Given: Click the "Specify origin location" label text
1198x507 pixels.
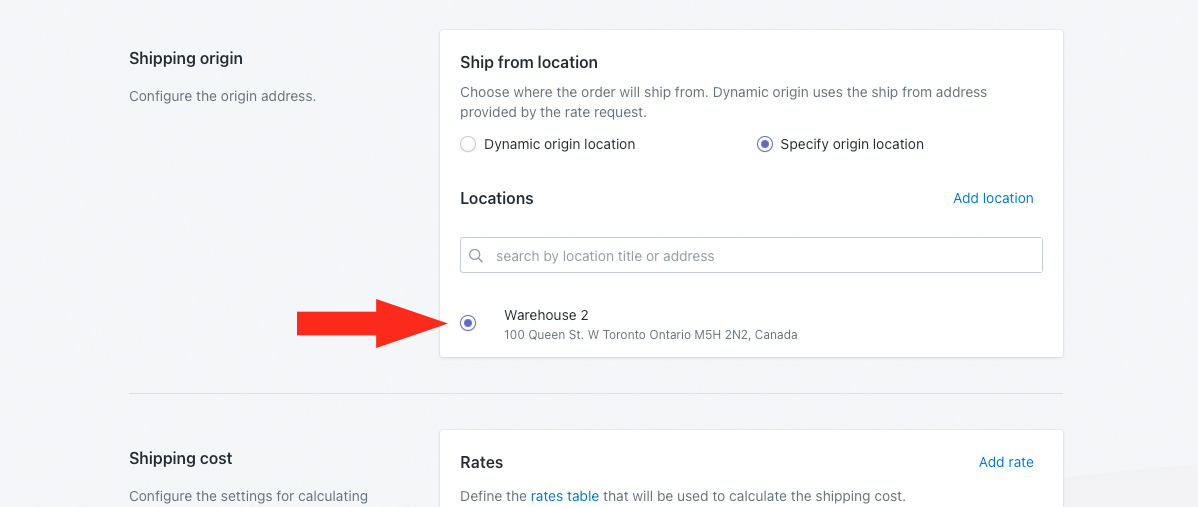Looking at the screenshot, I should (x=852, y=144).
